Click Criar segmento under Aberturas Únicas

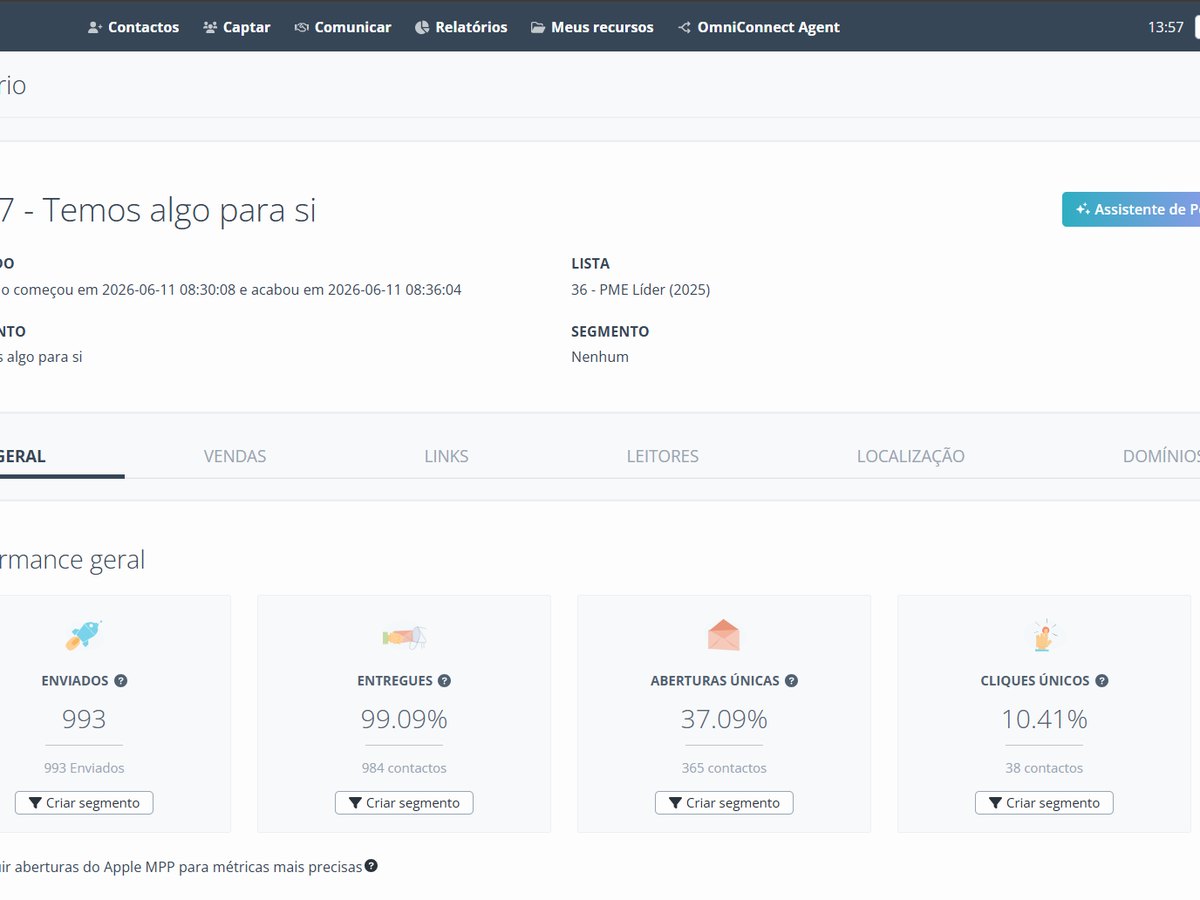tap(724, 803)
